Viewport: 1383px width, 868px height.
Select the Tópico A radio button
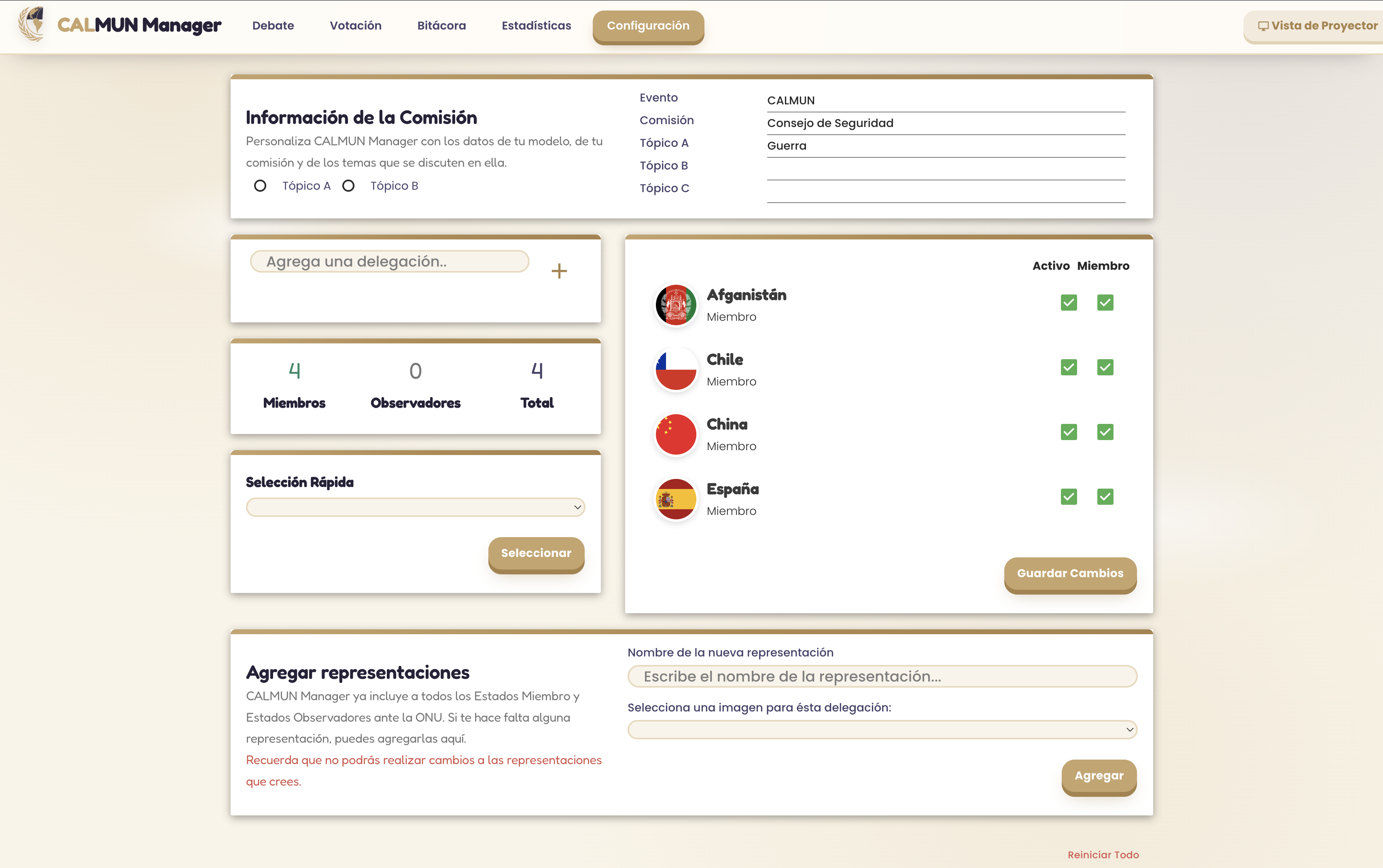point(260,186)
